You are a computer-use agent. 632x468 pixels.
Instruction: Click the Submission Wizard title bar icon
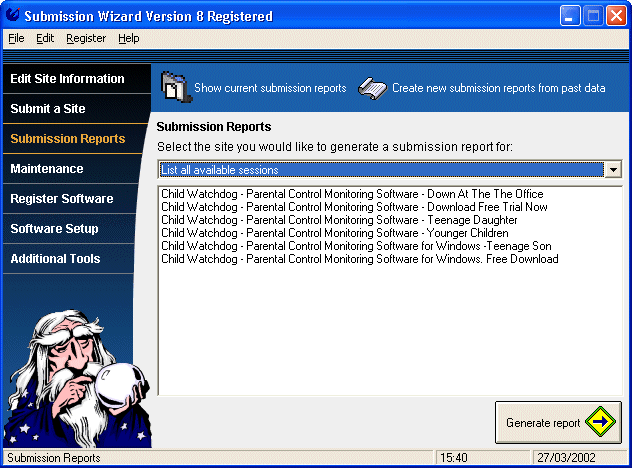point(12,15)
